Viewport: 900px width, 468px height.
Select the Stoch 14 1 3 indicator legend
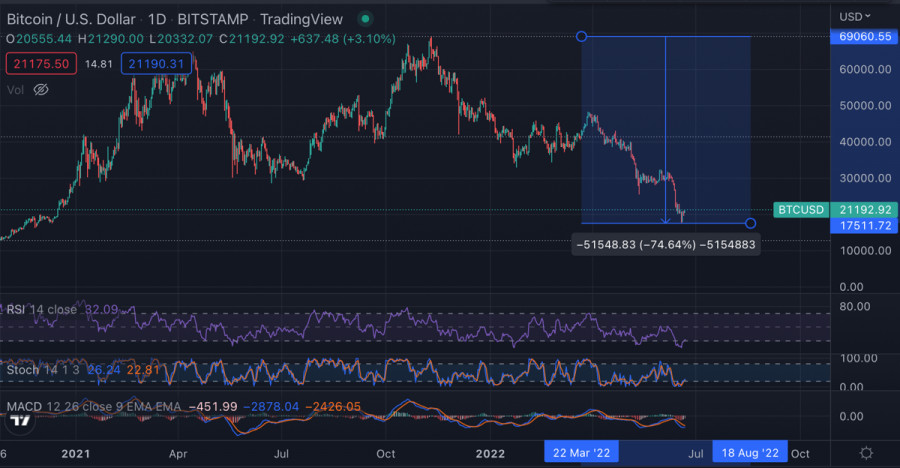tap(43, 370)
